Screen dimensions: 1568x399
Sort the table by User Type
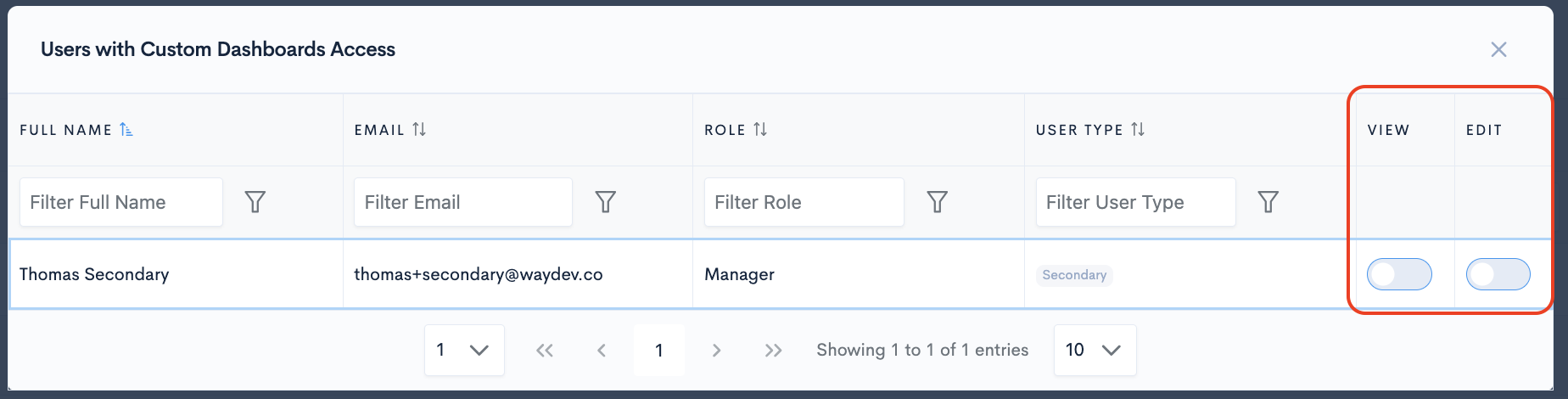point(1138,130)
